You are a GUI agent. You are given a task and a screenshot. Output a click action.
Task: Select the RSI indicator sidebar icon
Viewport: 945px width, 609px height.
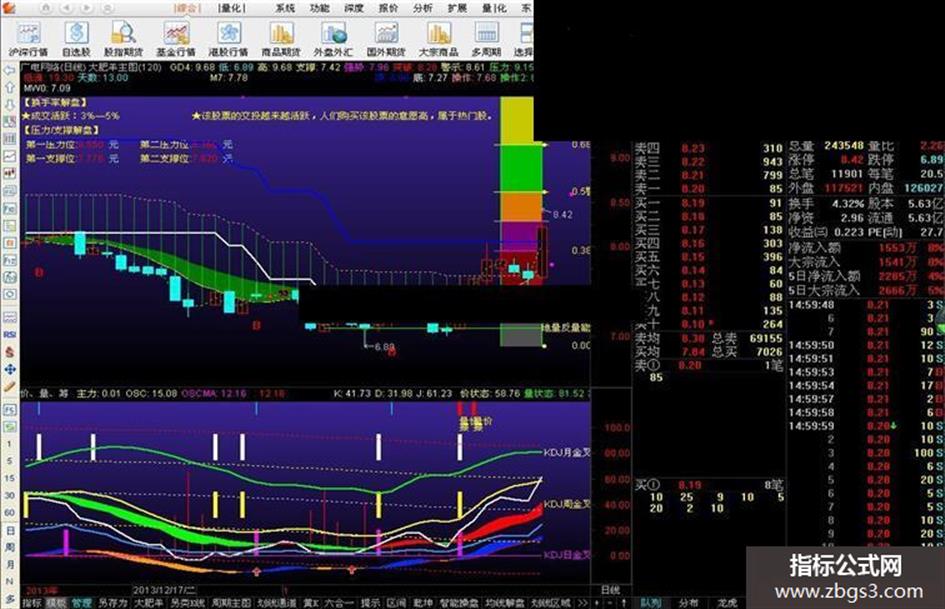click(10, 334)
